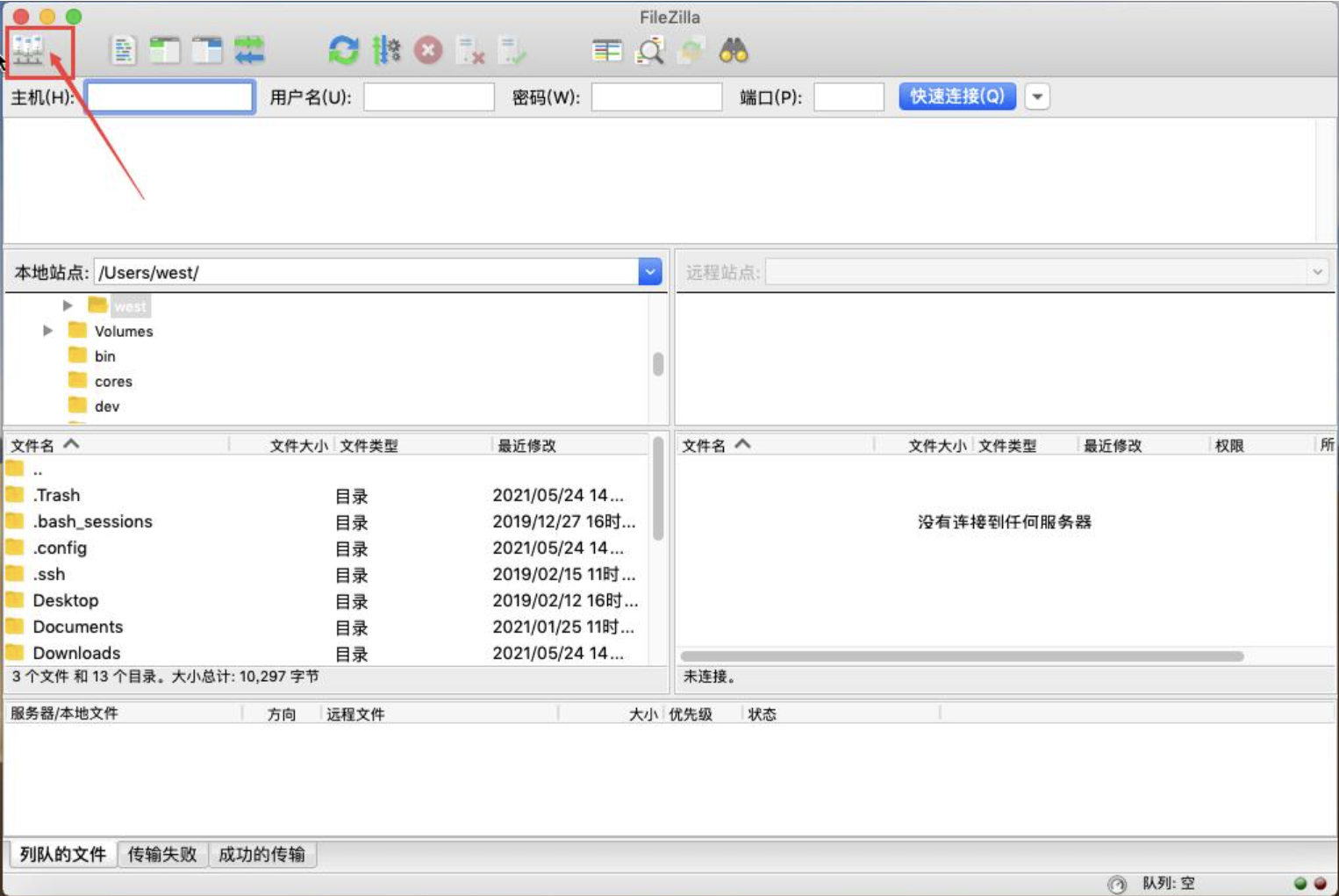Switch to the 传输失败 tab
The height and width of the screenshot is (896, 1339).
tap(162, 854)
